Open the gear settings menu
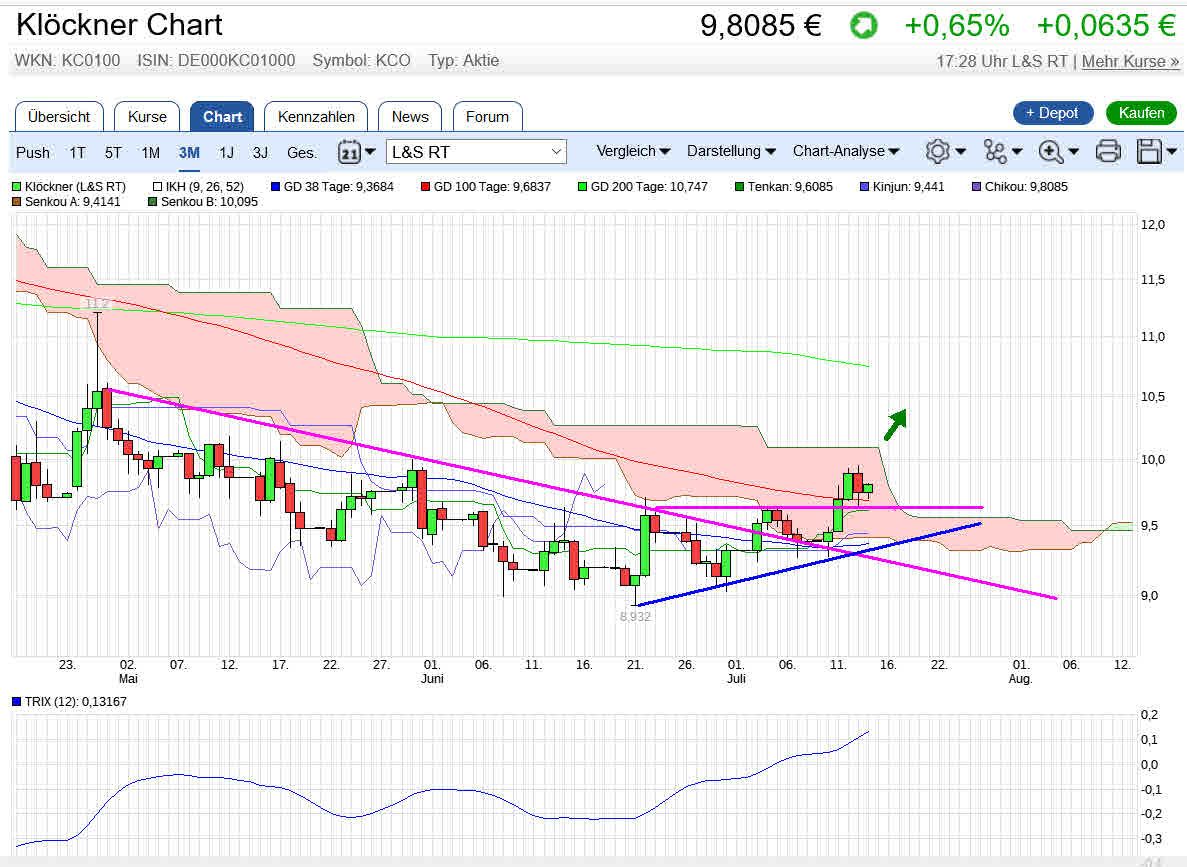Image resolution: width=1187 pixels, height=867 pixels. pyautogui.click(x=937, y=152)
